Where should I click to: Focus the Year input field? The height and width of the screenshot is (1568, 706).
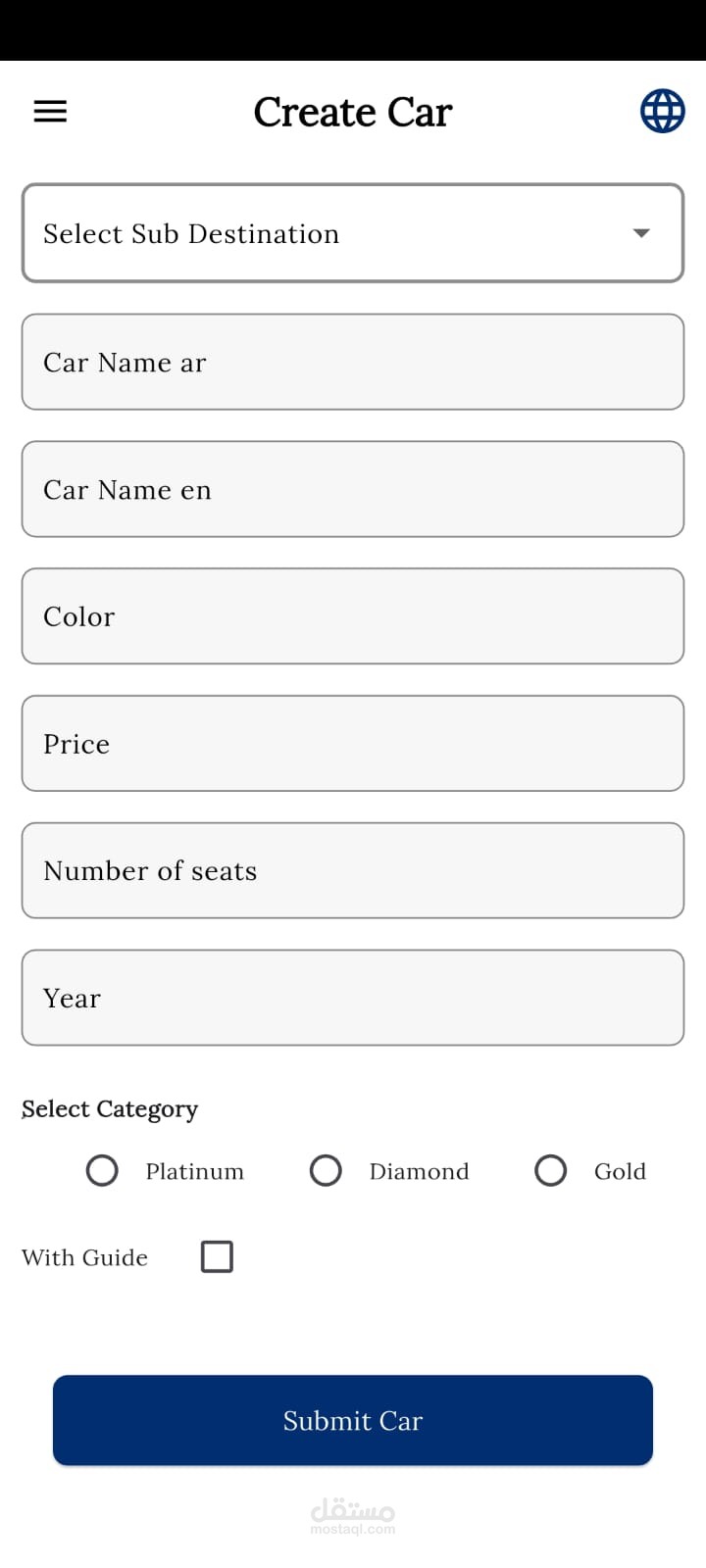pos(353,998)
